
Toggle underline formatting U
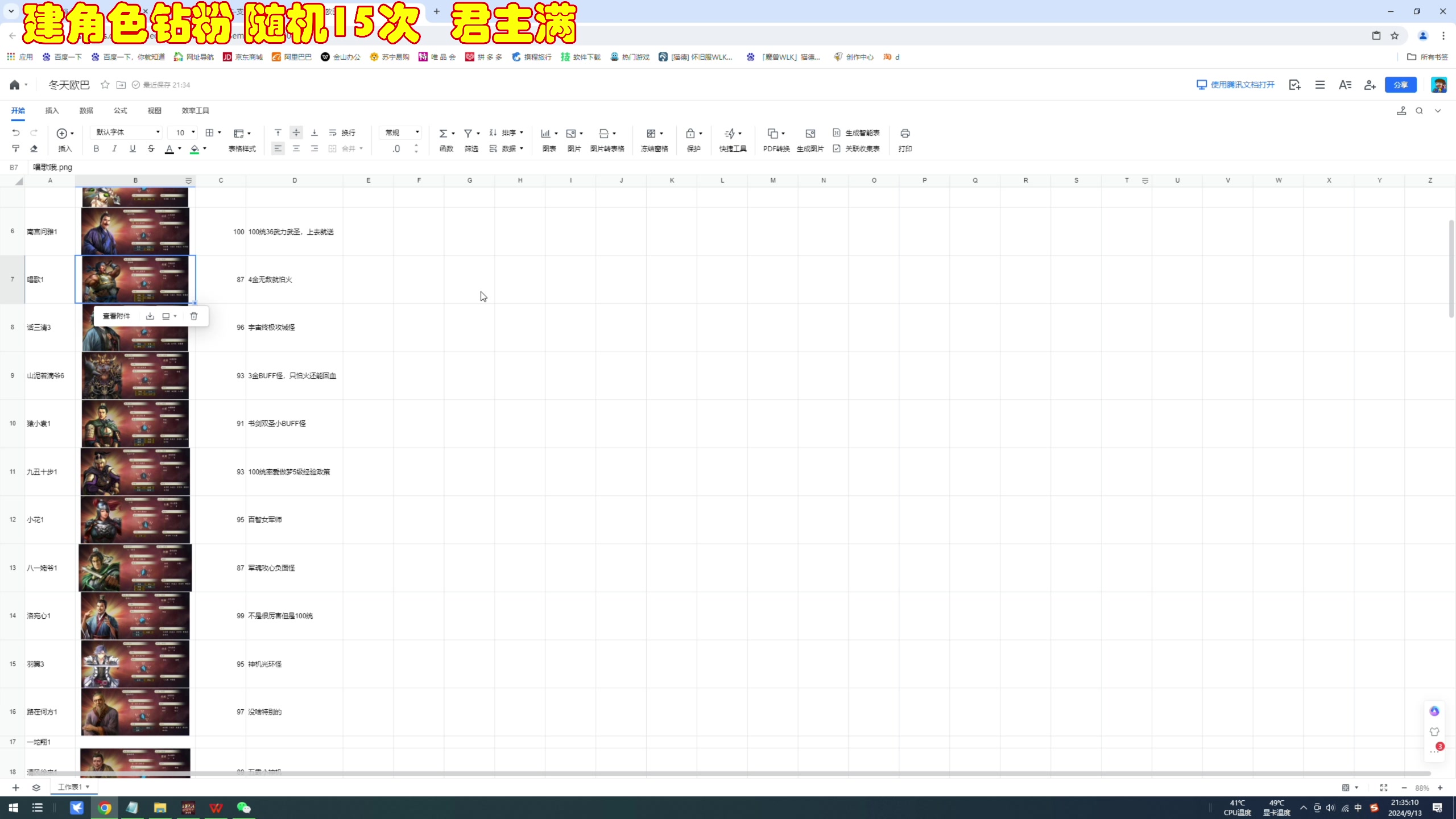(x=133, y=148)
